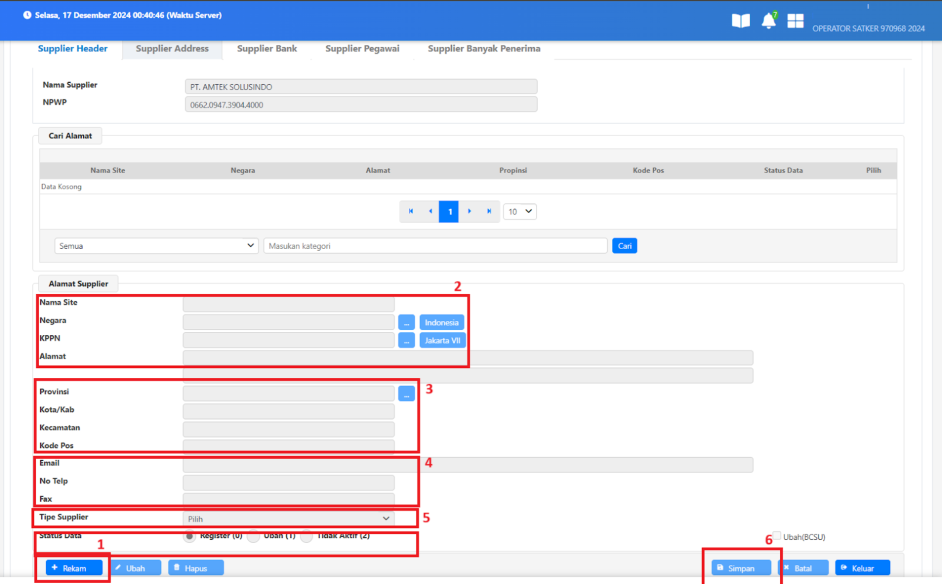This screenshot has height=584, width=942.
Task: Open the Semua search filter dropdown
Action: [156, 246]
